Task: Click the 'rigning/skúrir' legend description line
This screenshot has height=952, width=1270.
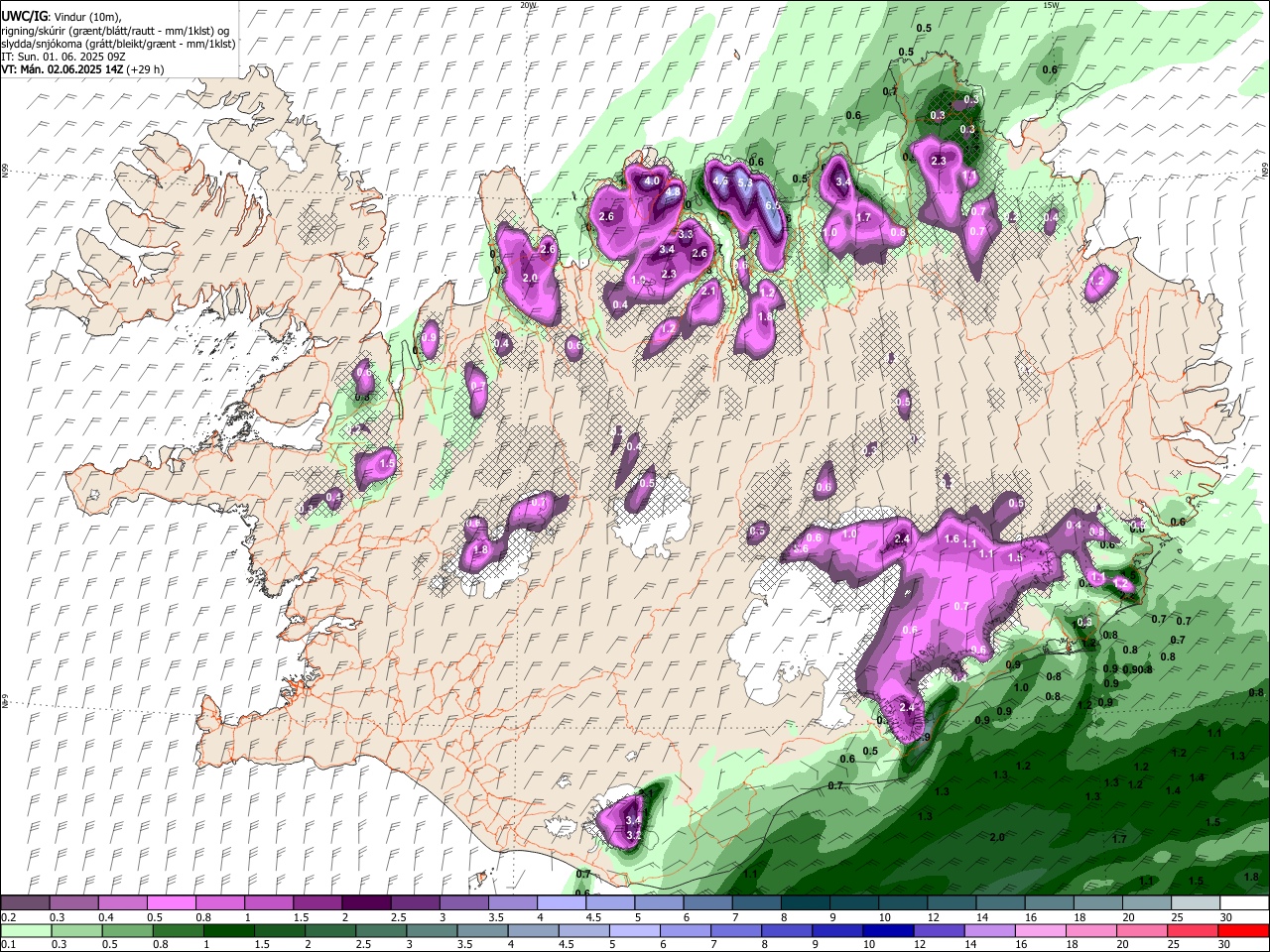Action: coord(115,31)
